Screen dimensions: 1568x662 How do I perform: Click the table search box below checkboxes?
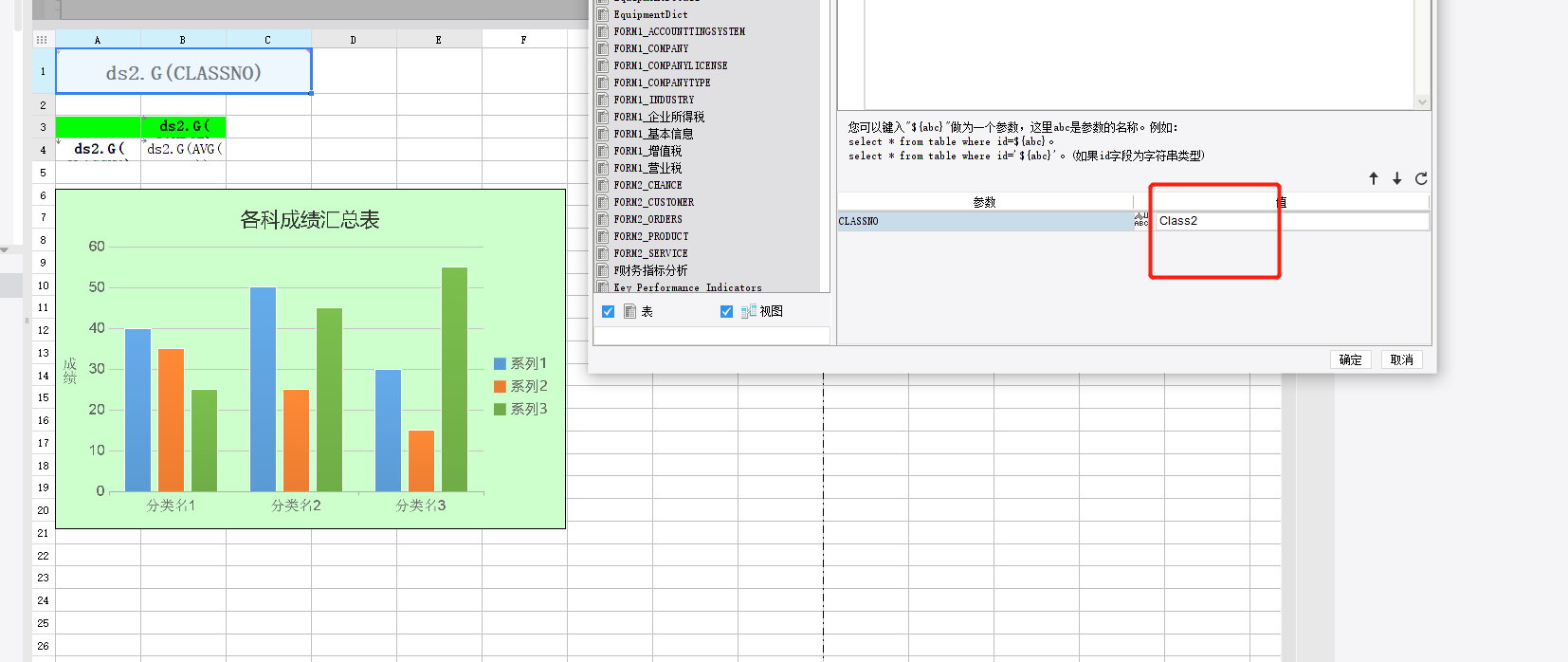pyautogui.click(x=711, y=336)
